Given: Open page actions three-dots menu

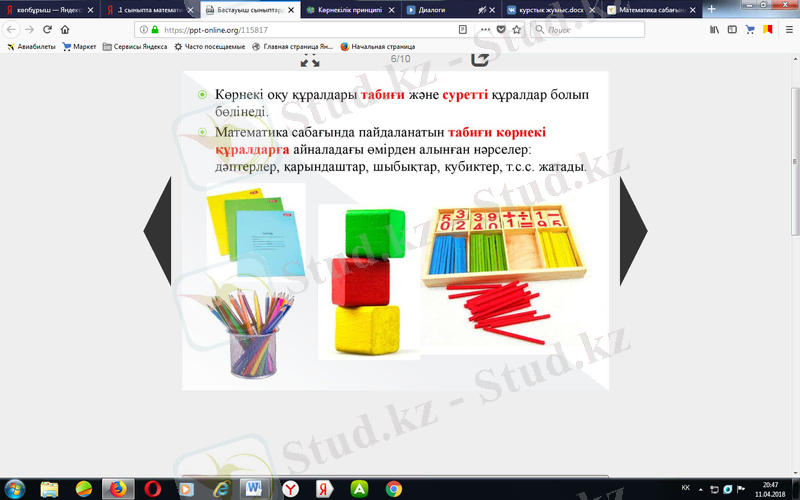Looking at the screenshot, I should (485, 30).
